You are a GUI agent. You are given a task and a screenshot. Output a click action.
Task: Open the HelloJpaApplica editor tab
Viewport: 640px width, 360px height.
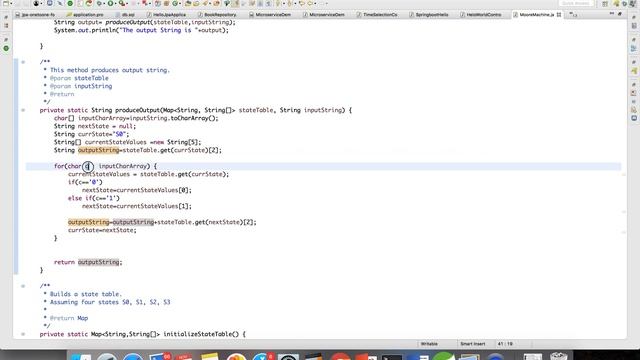click(x=166, y=15)
